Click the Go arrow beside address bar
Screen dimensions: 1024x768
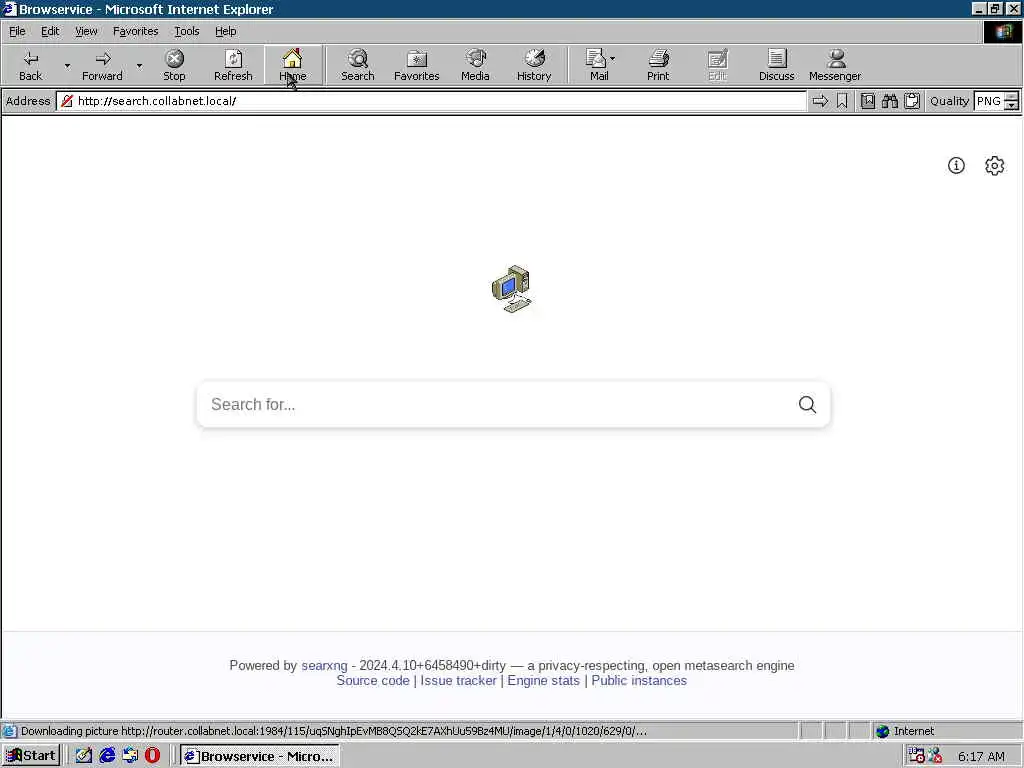[820, 101]
